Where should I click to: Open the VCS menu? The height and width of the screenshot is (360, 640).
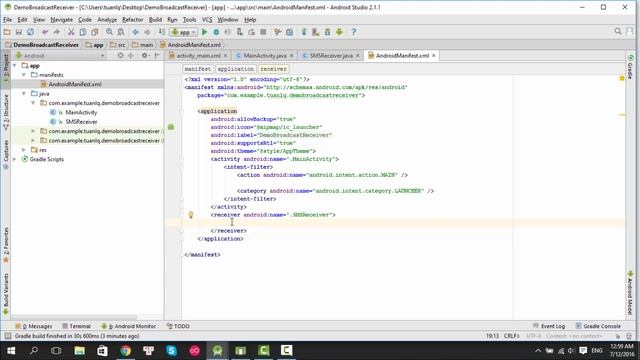point(207,20)
